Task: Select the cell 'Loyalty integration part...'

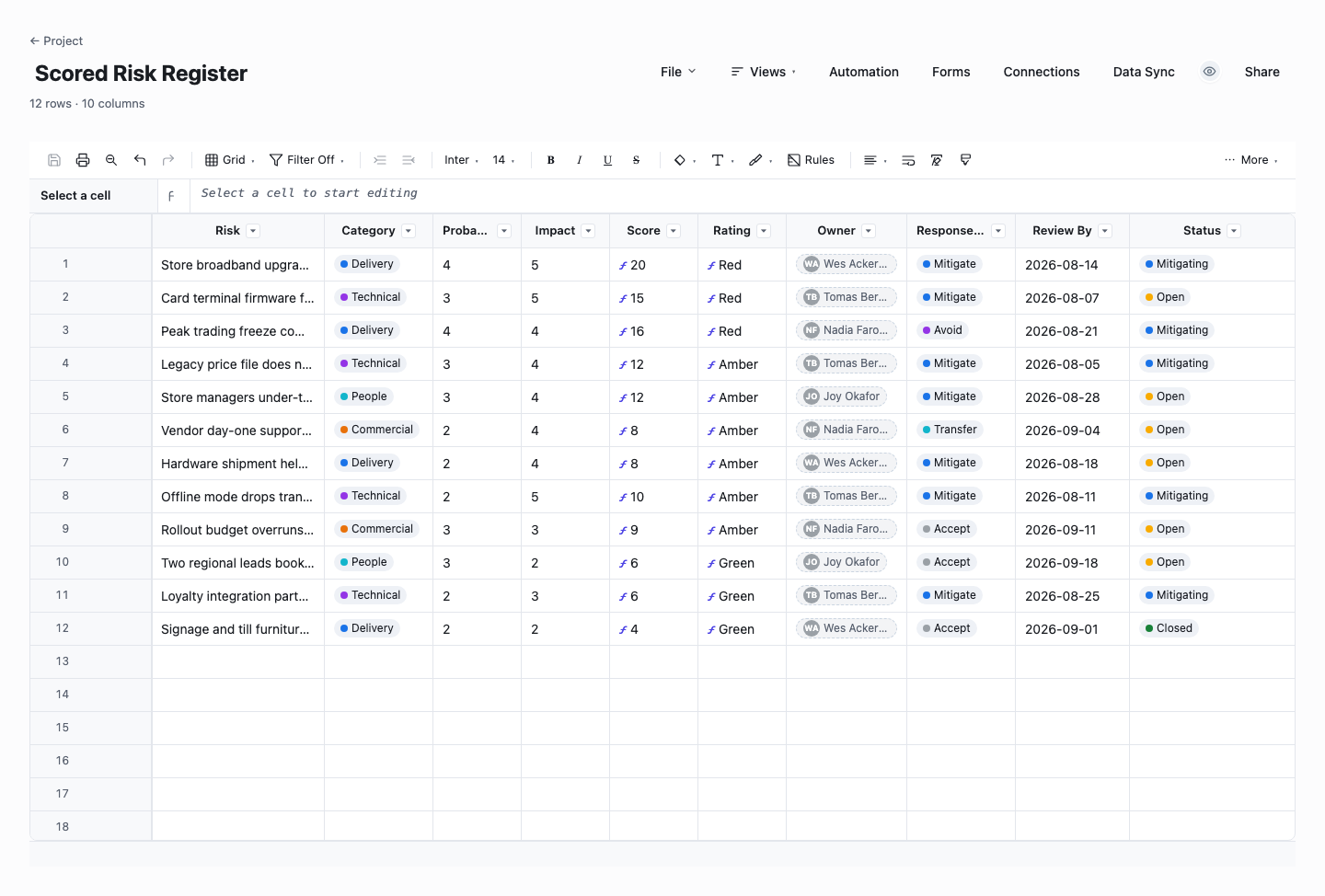Action: (x=237, y=596)
